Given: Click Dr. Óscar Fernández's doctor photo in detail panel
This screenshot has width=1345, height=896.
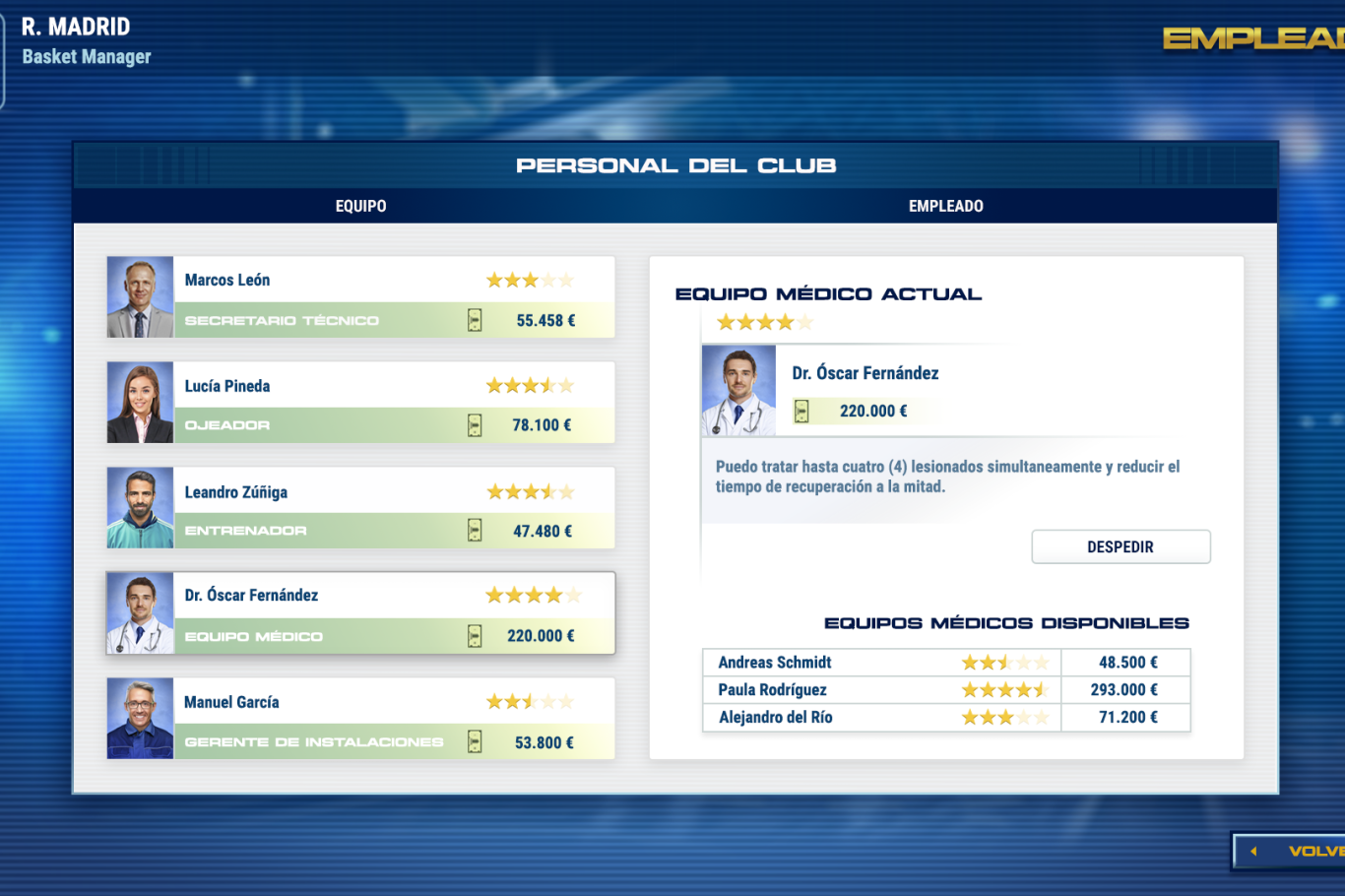Looking at the screenshot, I should (738, 391).
